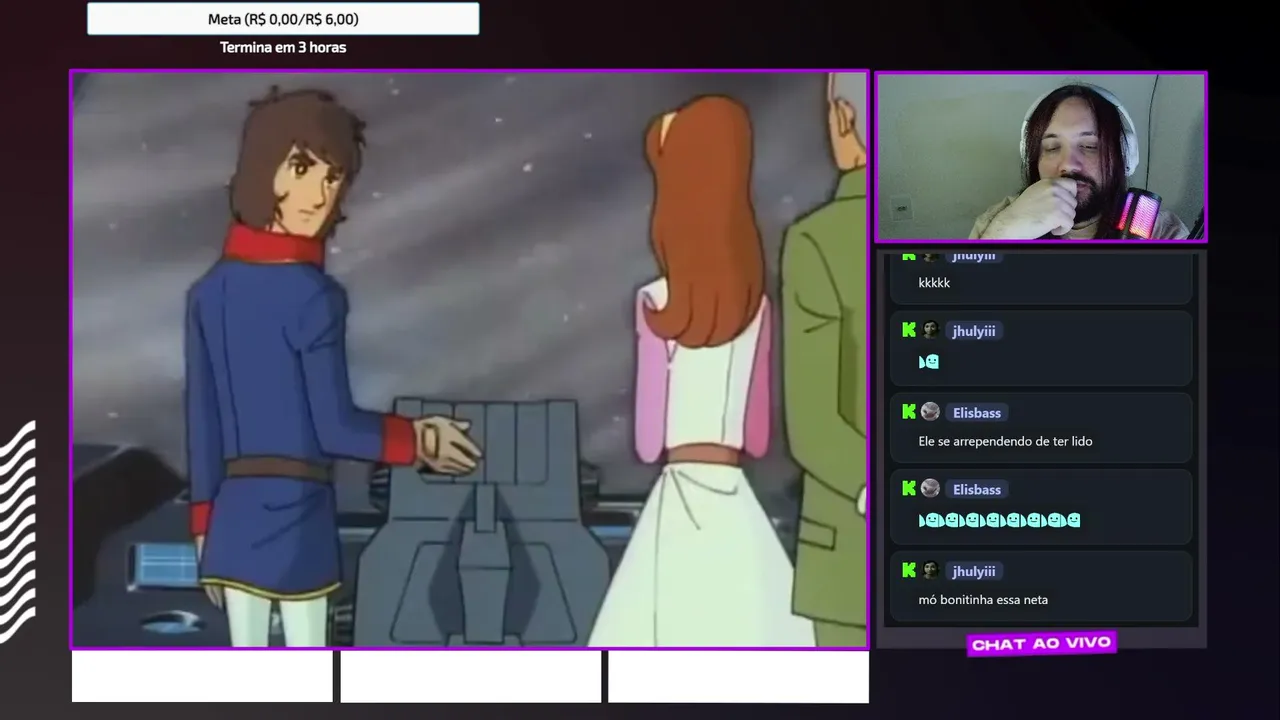Select username jhulyiii on the single-emote message

(x=974, y=330)
